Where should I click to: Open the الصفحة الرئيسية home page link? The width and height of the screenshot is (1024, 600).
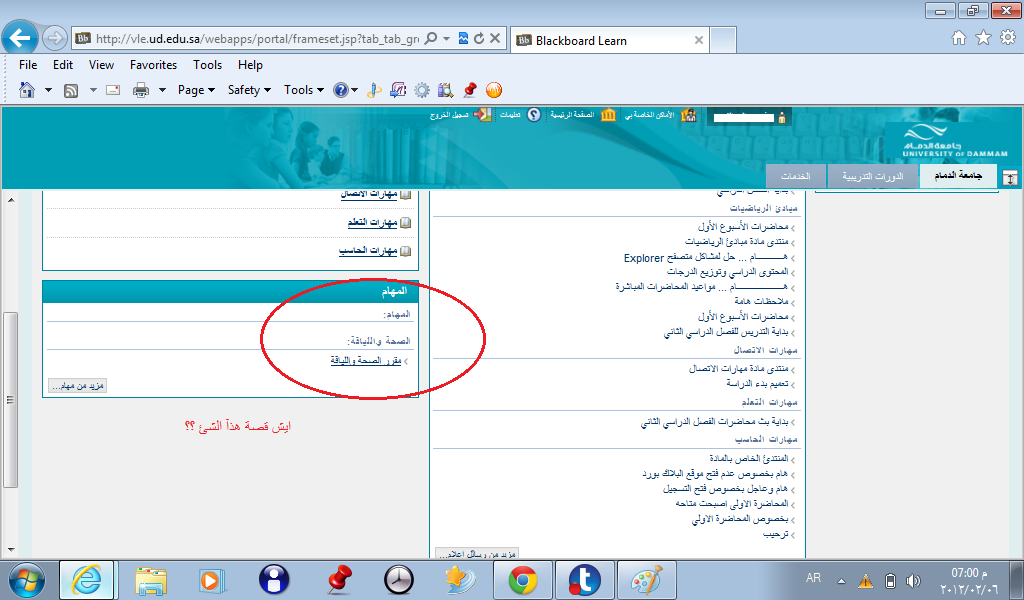coord(572,115)
